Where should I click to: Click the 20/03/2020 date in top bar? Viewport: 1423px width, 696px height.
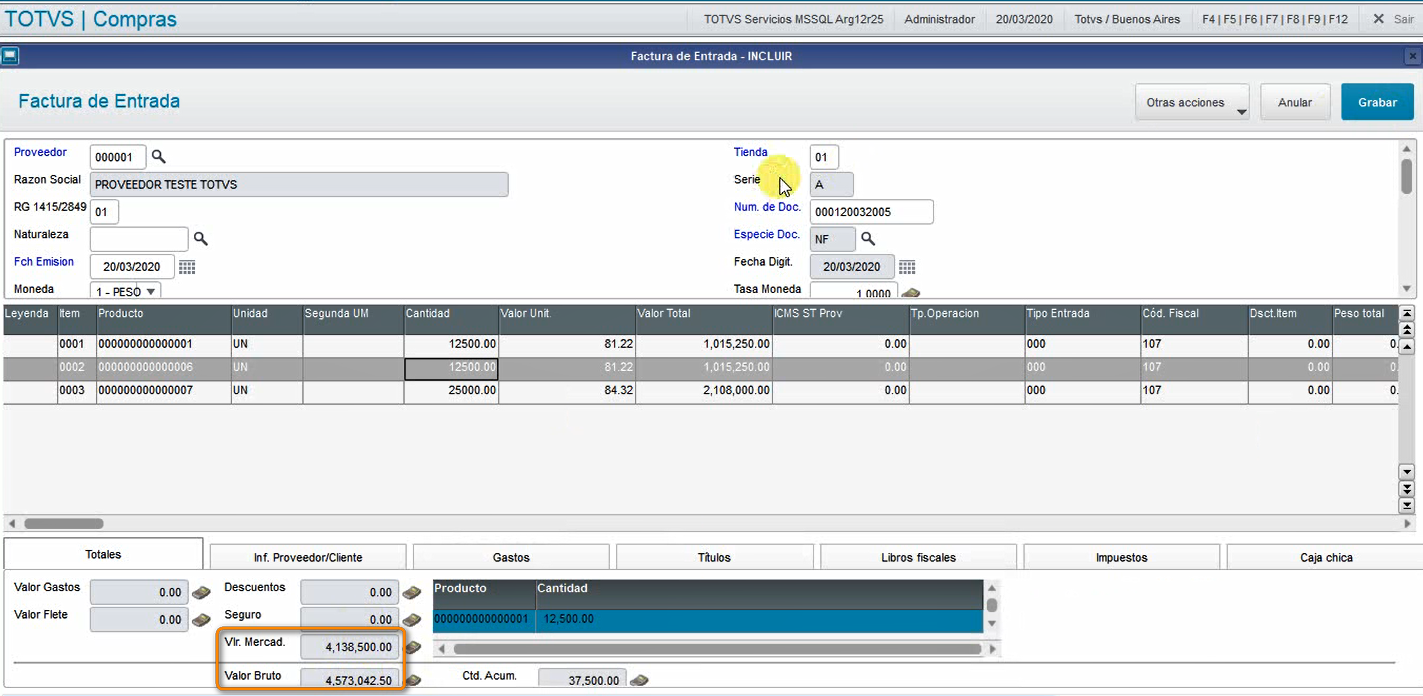pos(1025,19)
